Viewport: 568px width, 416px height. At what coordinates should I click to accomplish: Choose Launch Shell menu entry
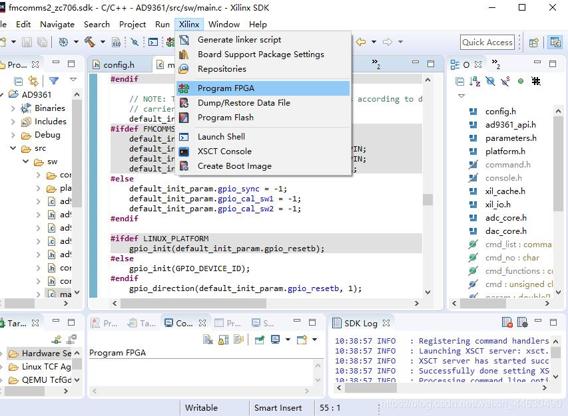[263, 137]
